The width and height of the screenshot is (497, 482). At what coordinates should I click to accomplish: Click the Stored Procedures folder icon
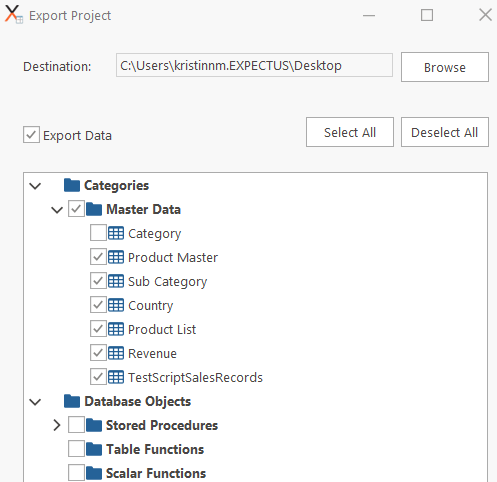(x=94, y=425)
